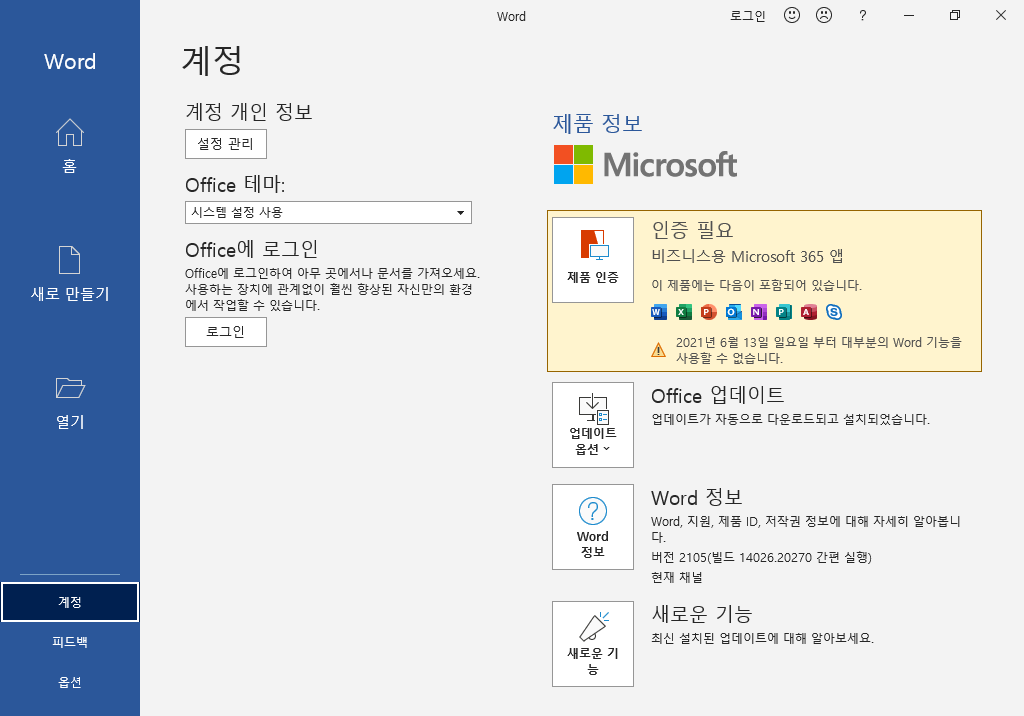Send a smile with the happy face icon
This screenshot has width=1024, height=716.
792,15
